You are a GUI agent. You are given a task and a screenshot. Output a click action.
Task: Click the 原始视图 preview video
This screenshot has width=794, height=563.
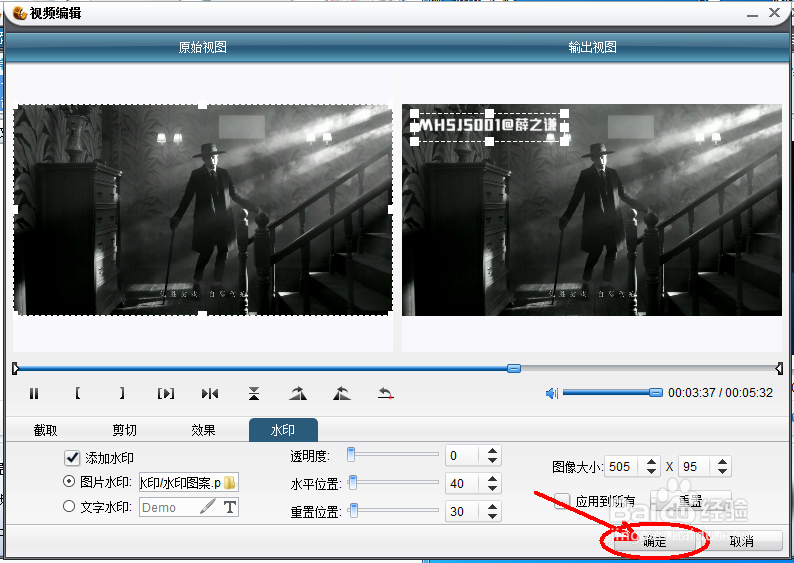coord(203,210)
